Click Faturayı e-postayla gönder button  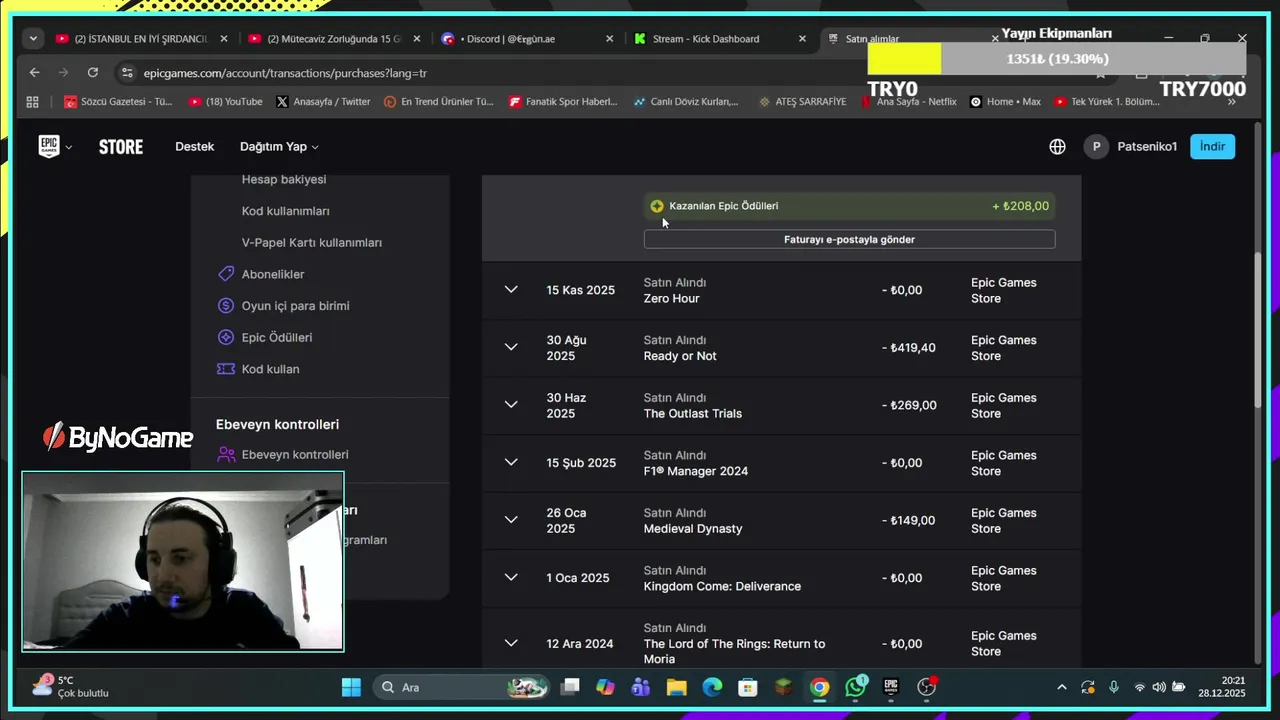(x=849, y=239)
